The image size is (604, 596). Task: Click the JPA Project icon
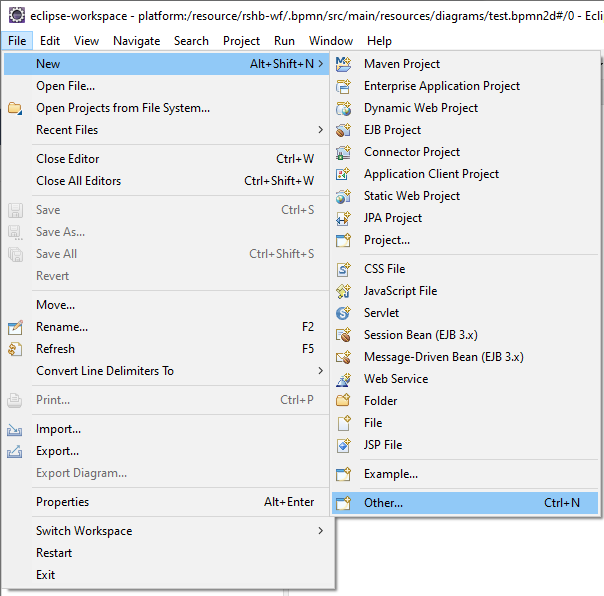click(x=343, y=218)
